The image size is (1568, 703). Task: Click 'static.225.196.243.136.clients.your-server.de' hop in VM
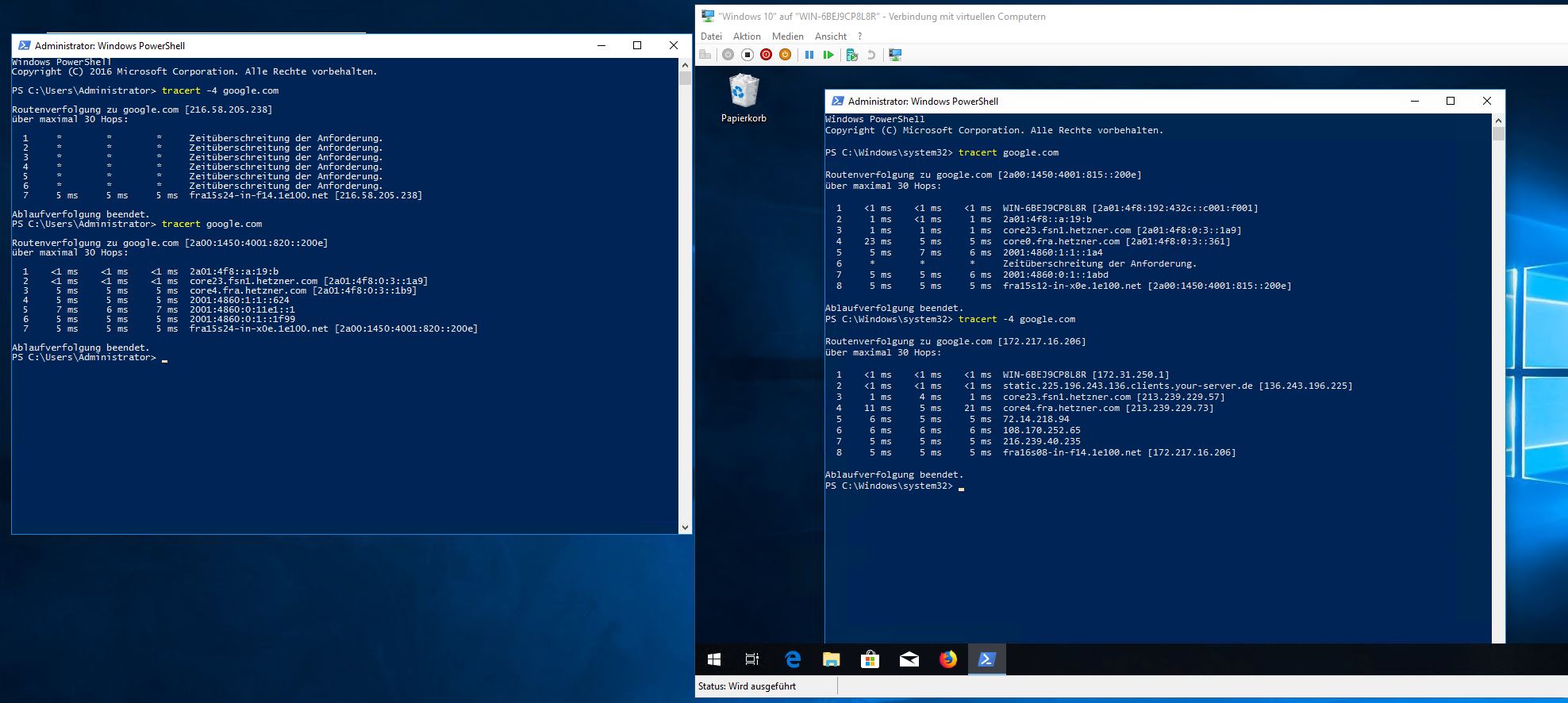point(1128,386)
